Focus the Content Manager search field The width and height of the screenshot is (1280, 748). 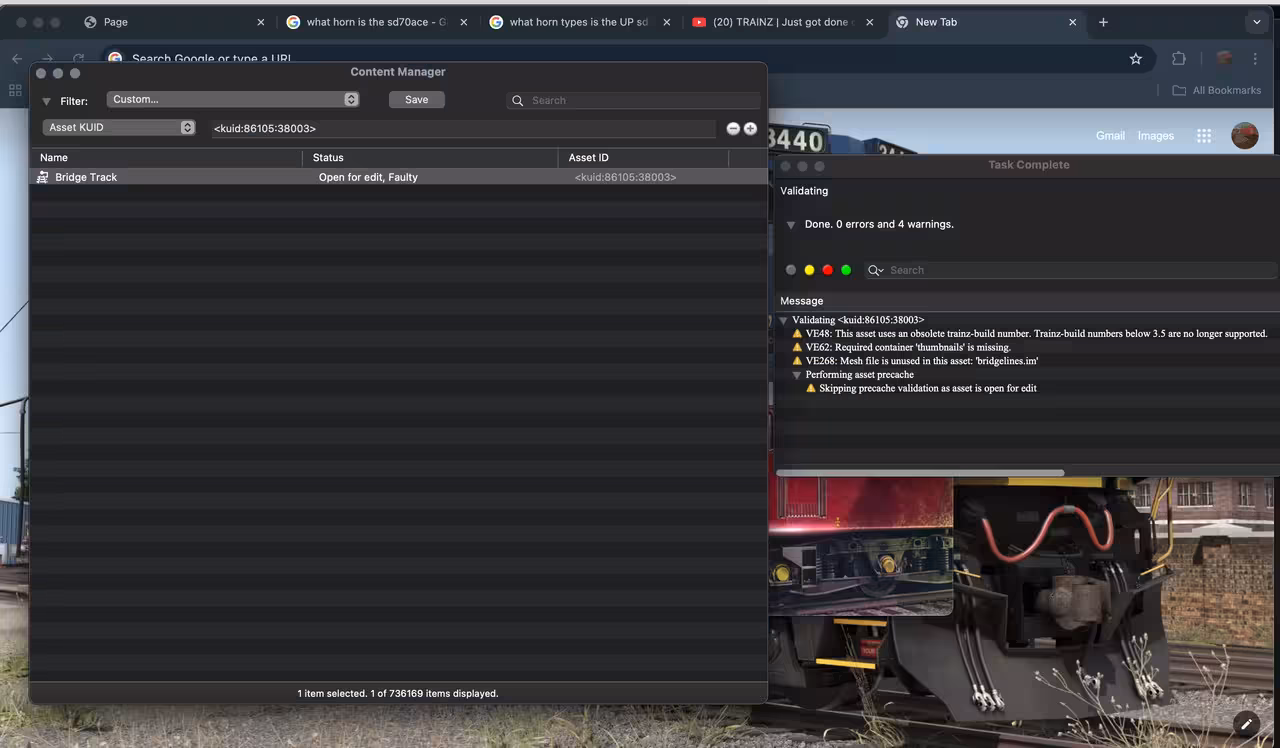tap(633, 100)
